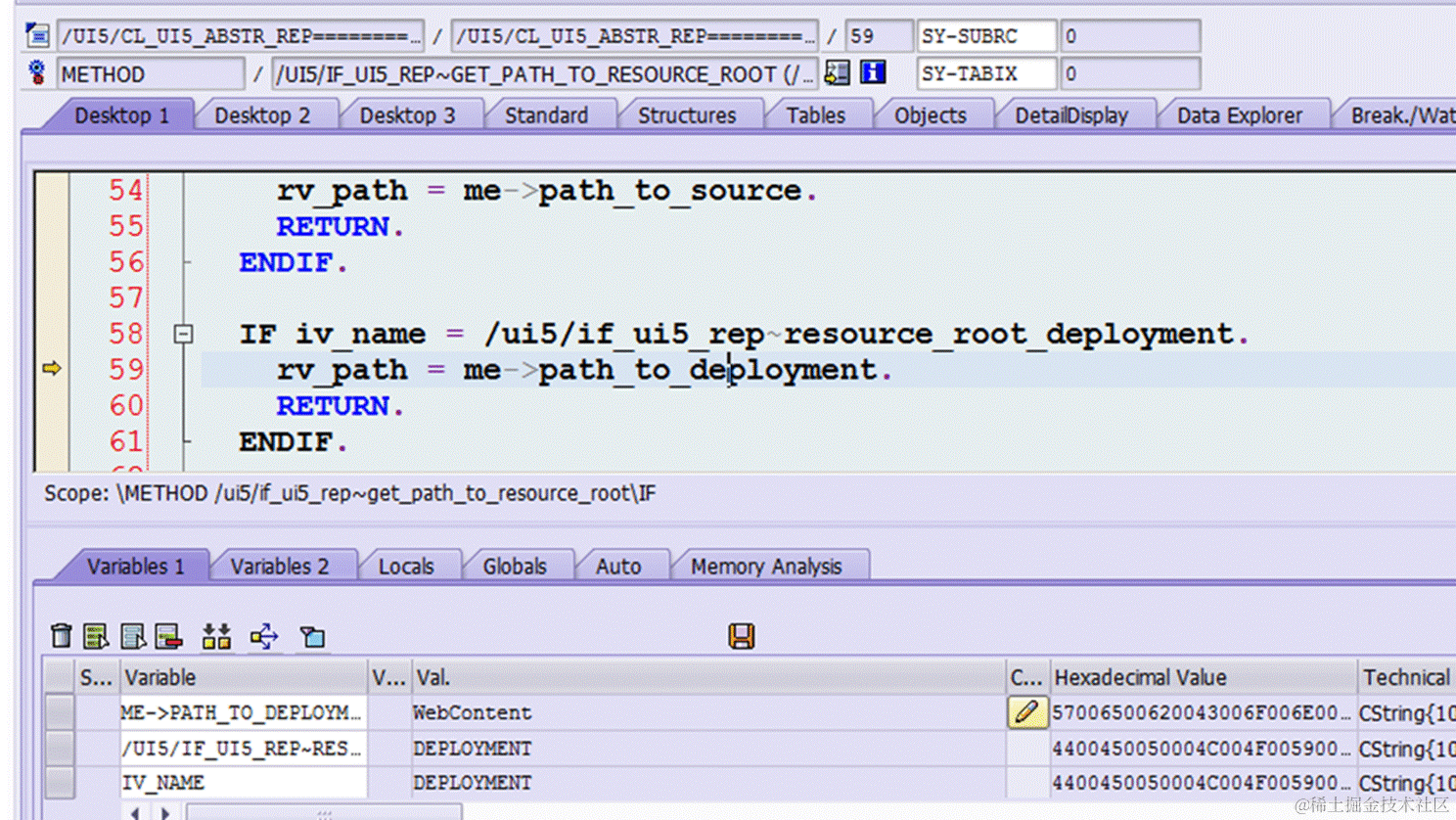The width and height of the screenshot is (1456, 820).
Task: Click the icon beside the GET_PATH_TO_RESOURCE_ROOT field
Action: [837, 72]
